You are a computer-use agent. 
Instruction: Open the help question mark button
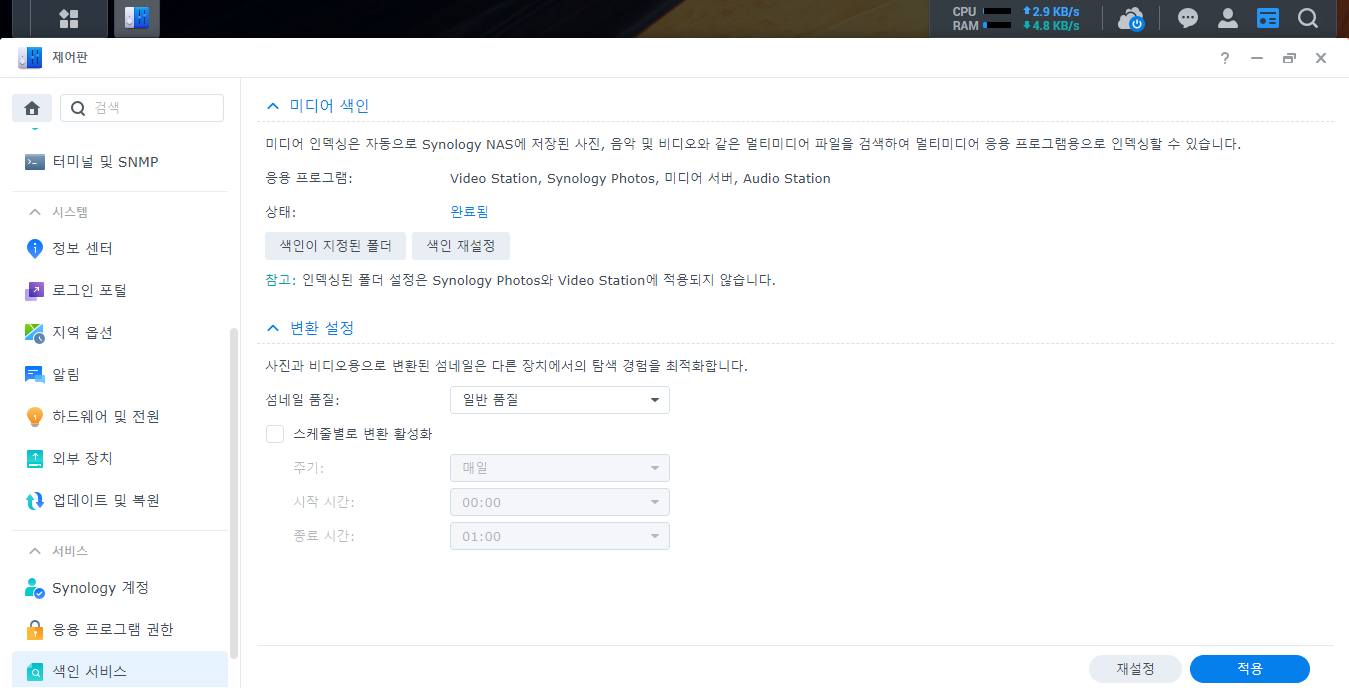point(1224,58)
